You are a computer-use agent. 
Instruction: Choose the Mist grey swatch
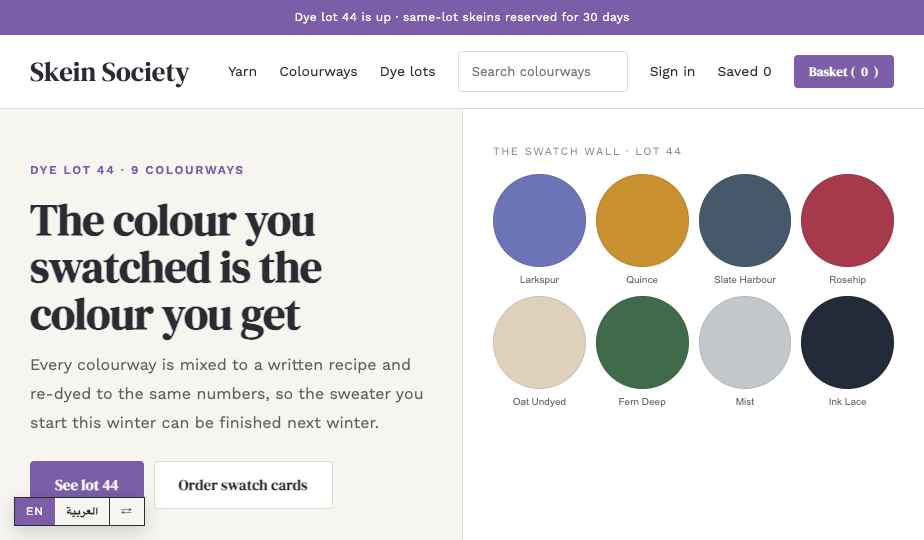click(x=745, y=342)
